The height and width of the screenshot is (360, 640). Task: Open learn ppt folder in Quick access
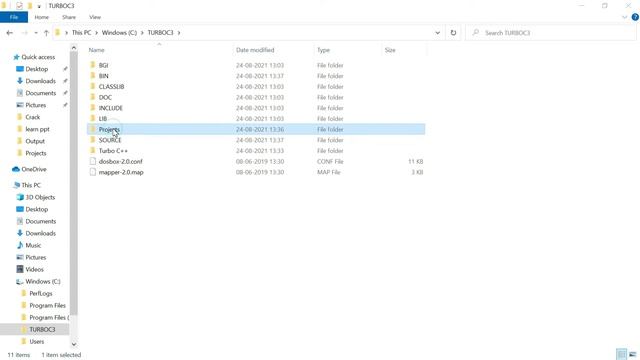tap(37, 129)
